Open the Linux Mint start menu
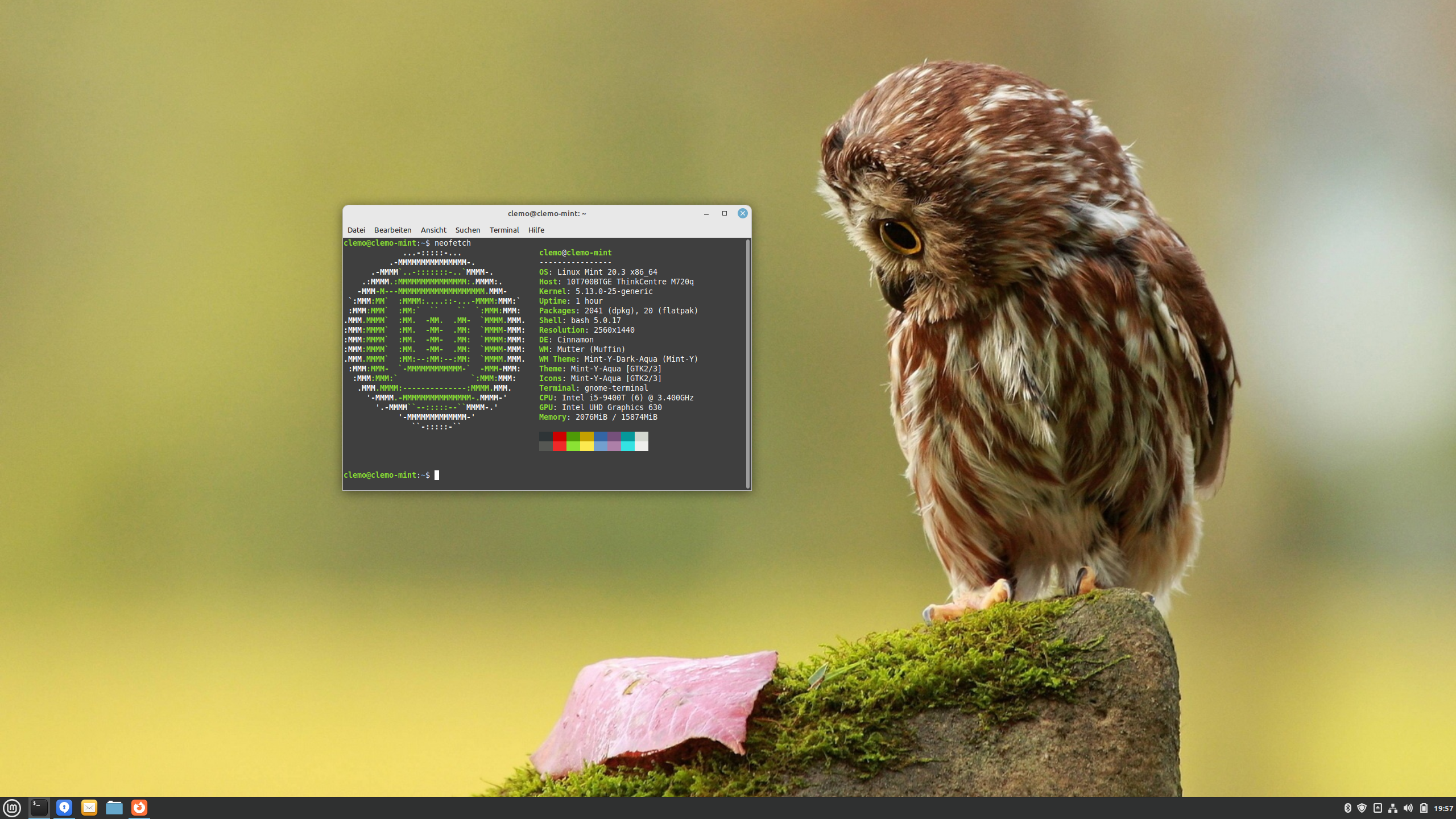The height and width of the screenshot is (819, 1456). [x=12, y=808]
